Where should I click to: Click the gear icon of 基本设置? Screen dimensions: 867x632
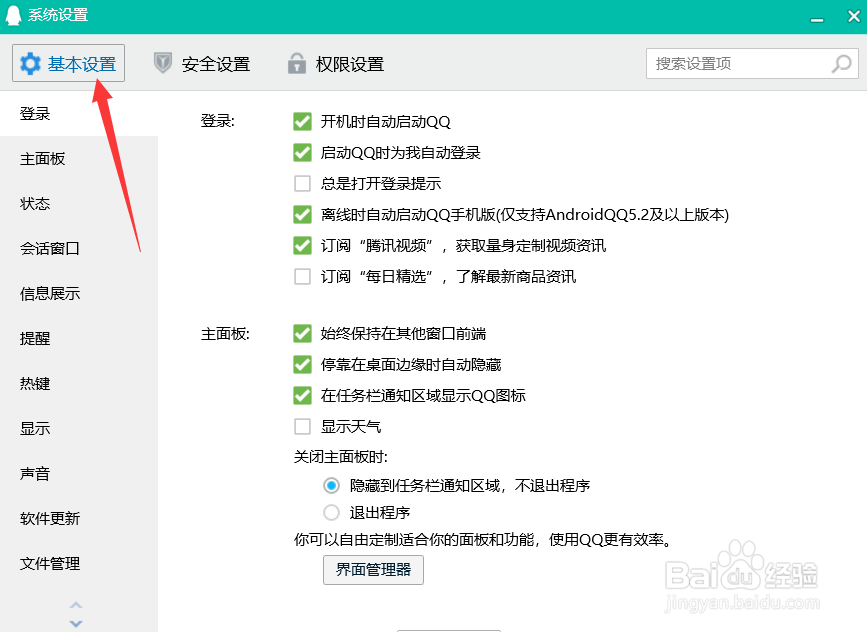pyautogui.click(x=30, y=64)
